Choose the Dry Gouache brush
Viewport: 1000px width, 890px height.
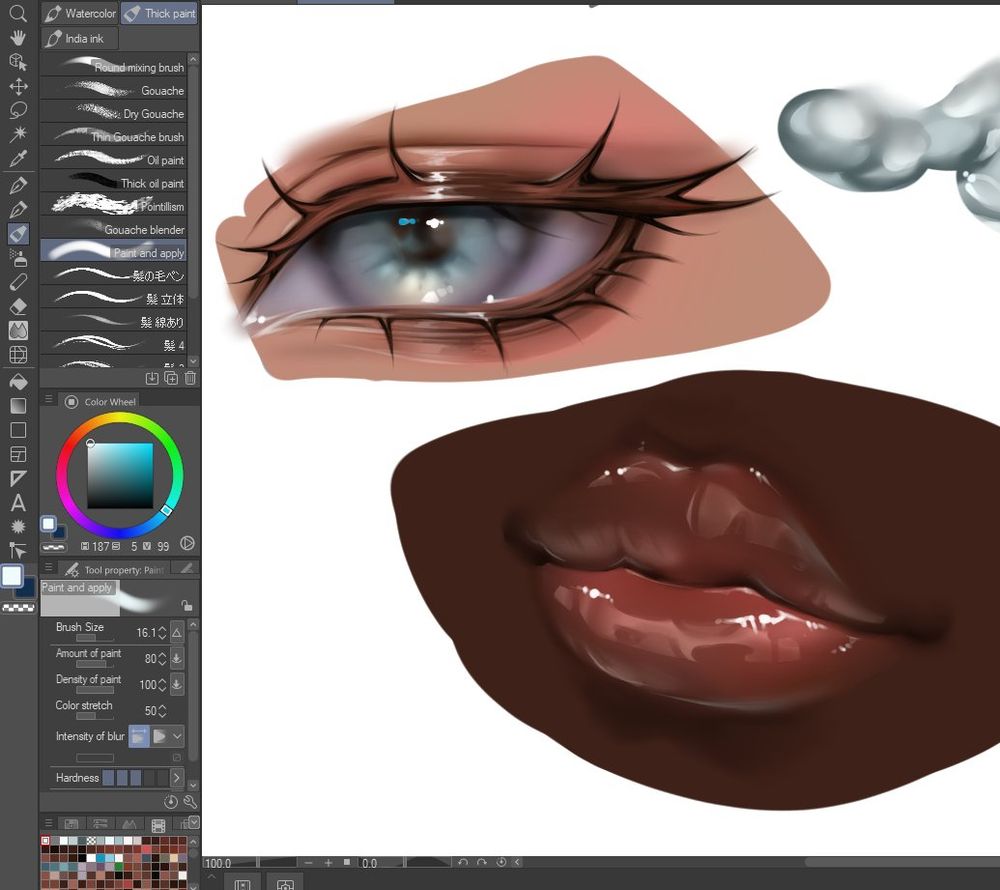pos(114,113)
